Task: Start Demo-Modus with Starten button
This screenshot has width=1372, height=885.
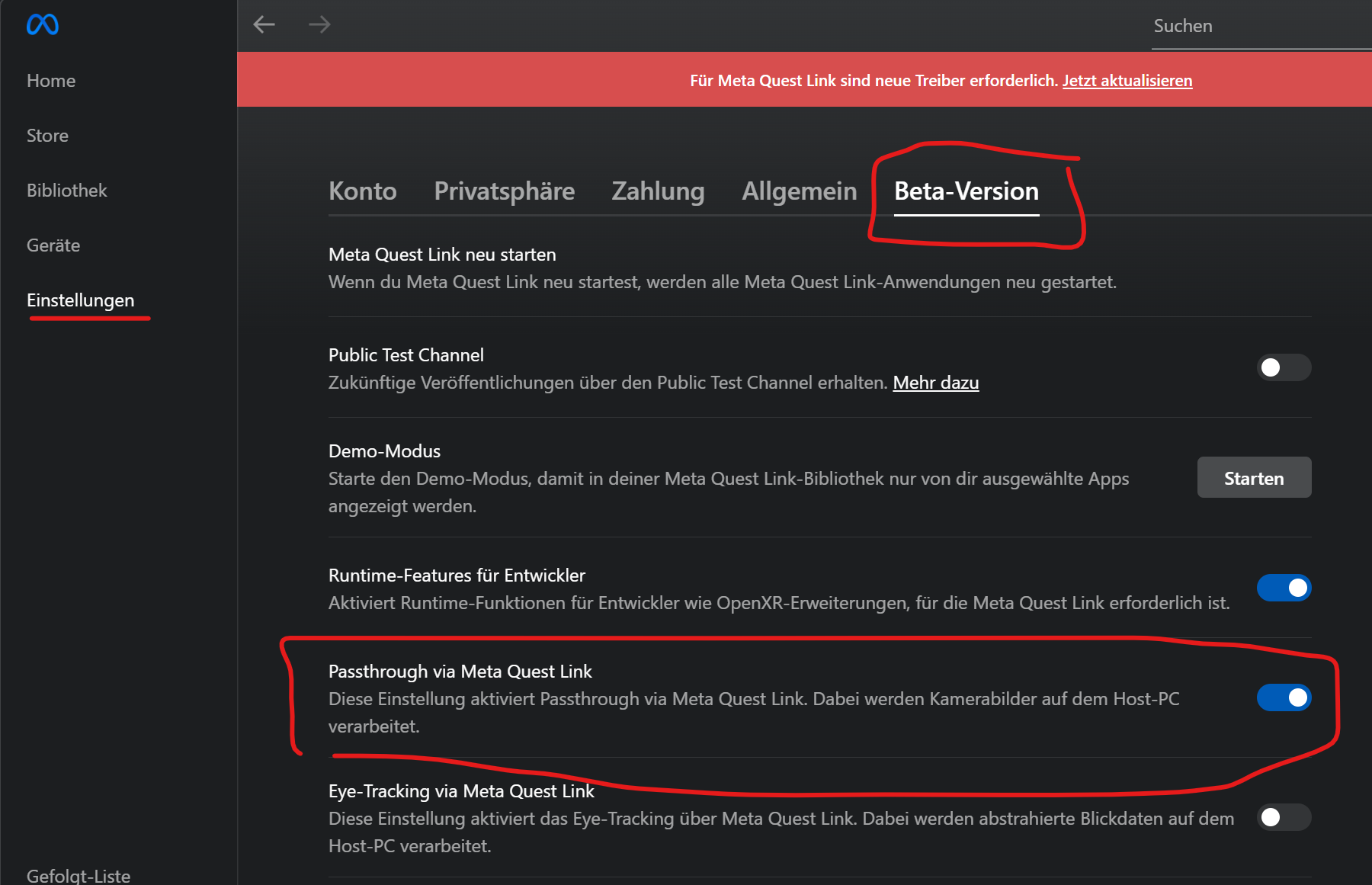Action: [x=1254, y=478]
